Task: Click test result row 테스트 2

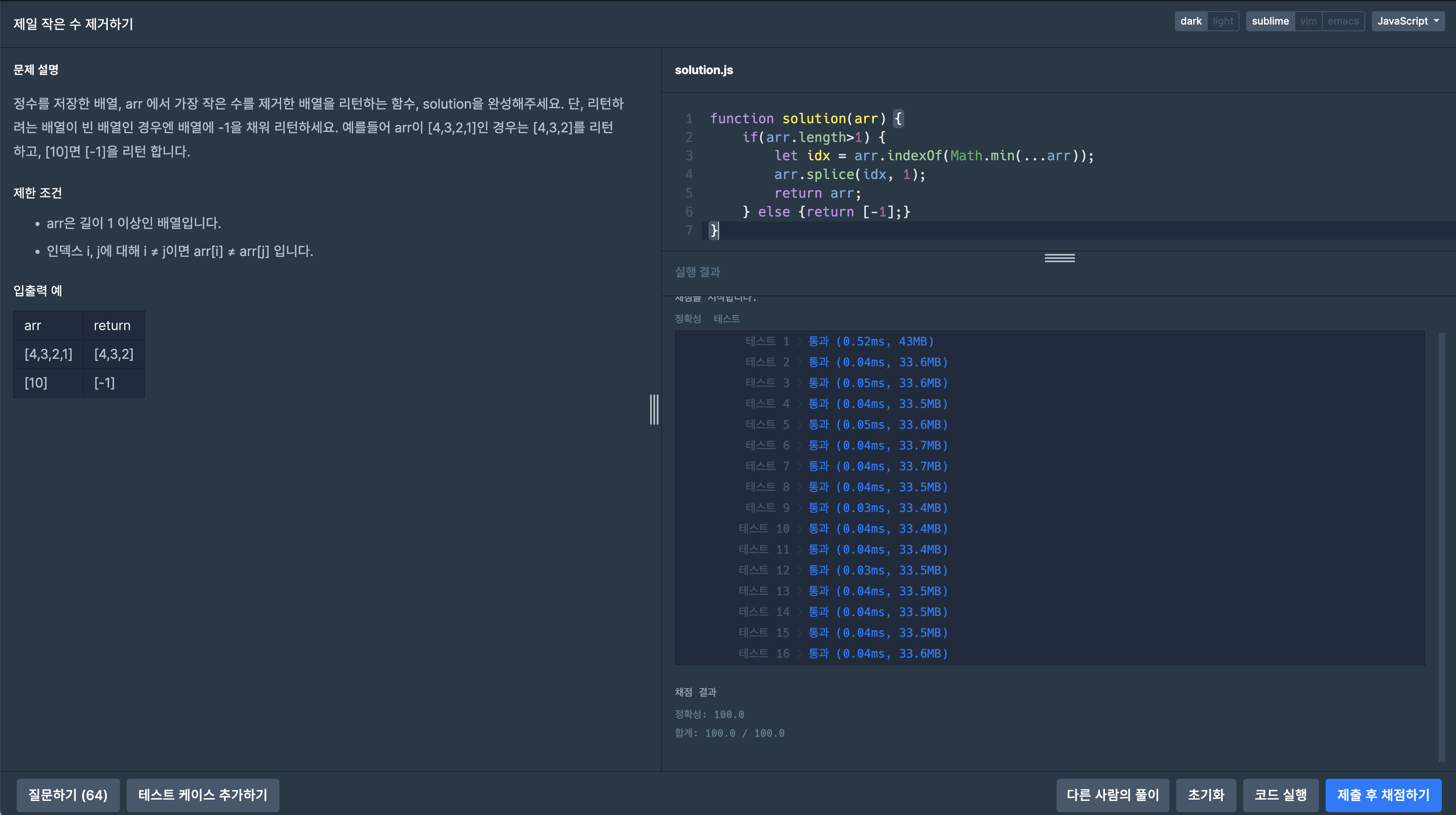Action: click(x=846, y=362)
